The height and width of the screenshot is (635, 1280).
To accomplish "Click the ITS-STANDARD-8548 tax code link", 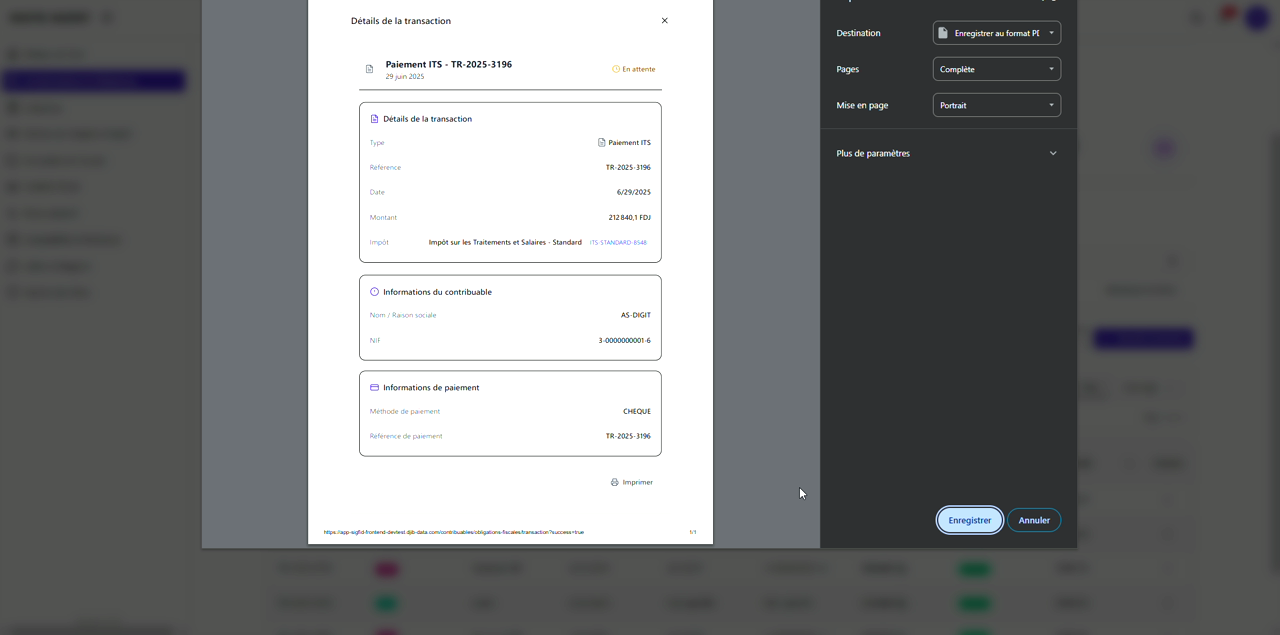I will pos(618,243).
